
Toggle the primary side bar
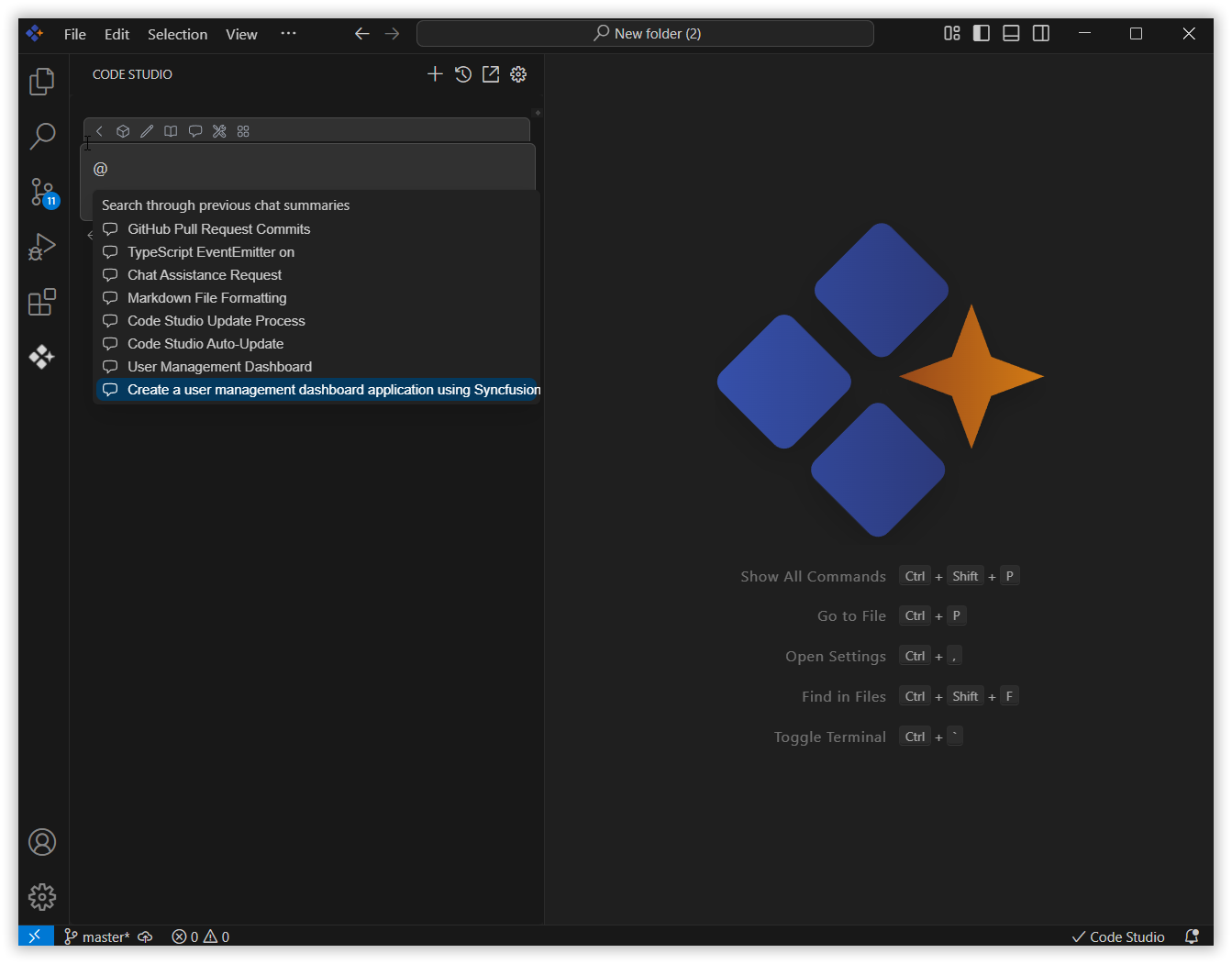pyautogui.click(x=982, y=33)
